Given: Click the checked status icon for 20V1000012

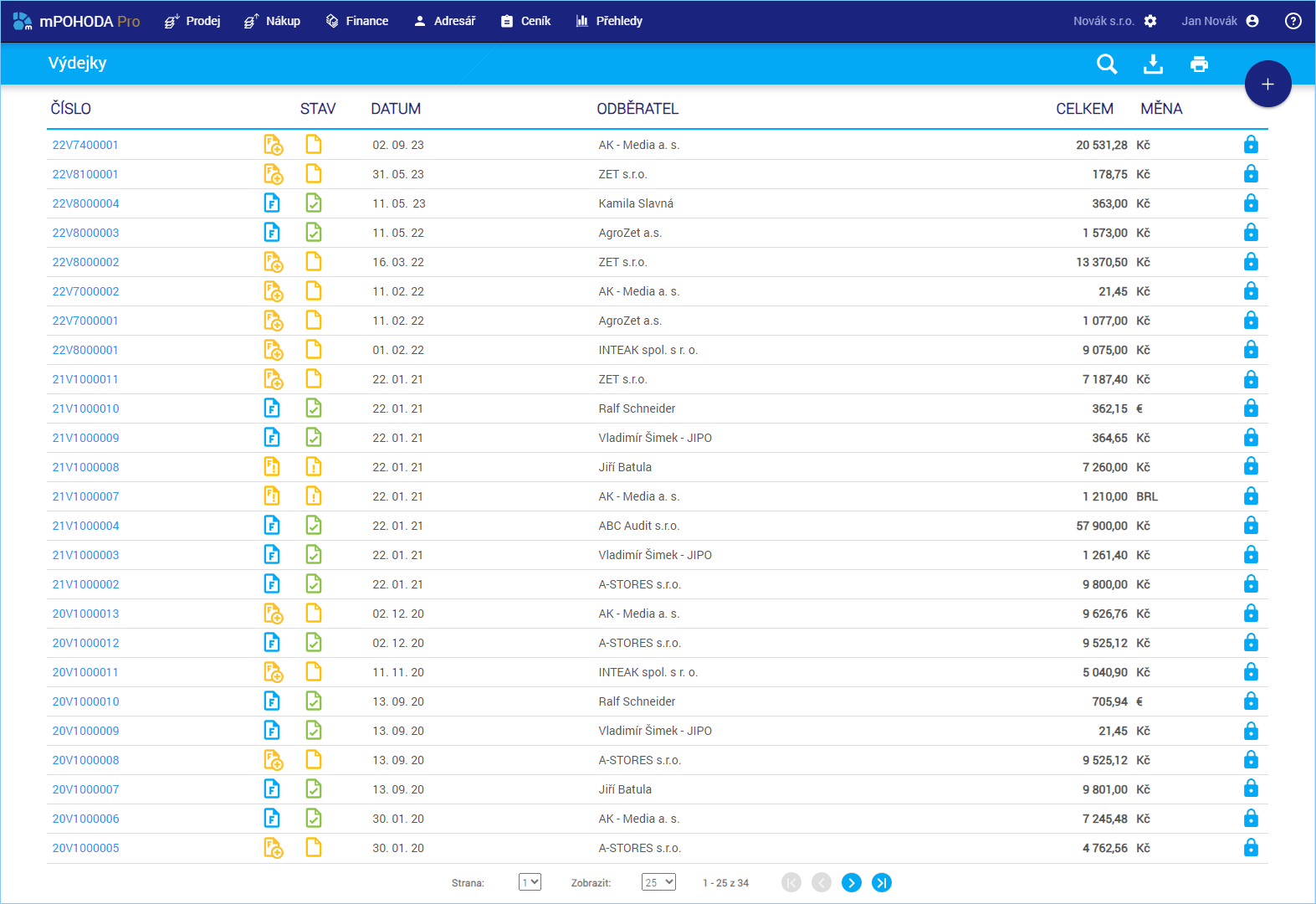Looking at the screenshot, I should [x=313, y=642].
